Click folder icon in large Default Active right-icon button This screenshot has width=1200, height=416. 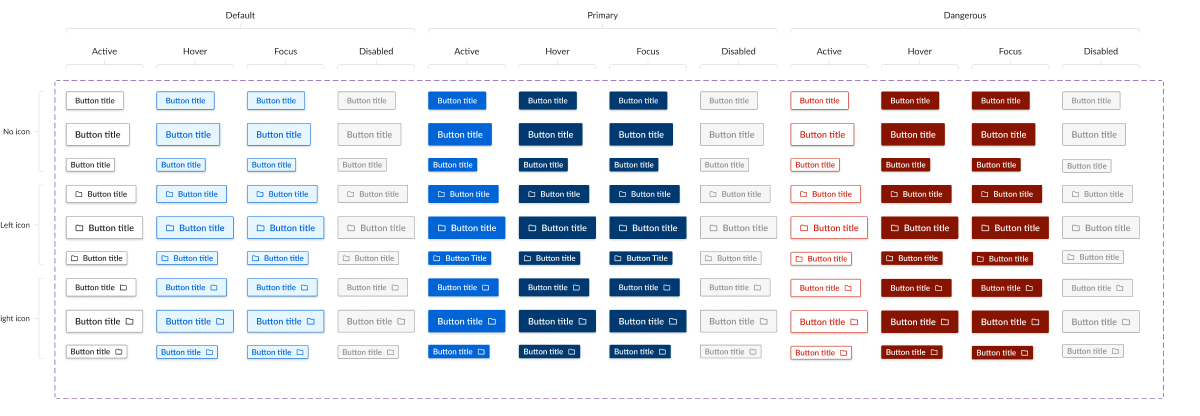click(130, 322)
